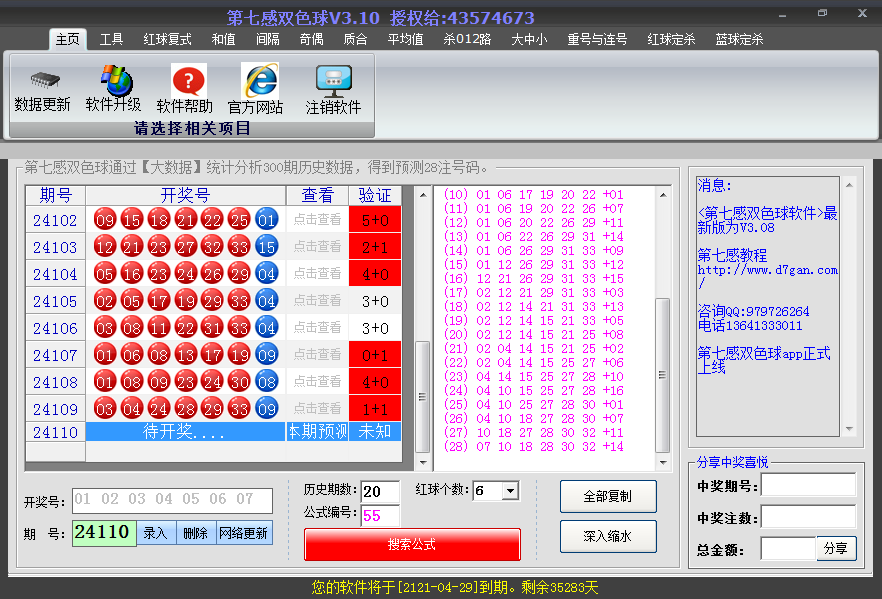Click 点击查看 for period 24103
This screenshot has height=599, width=882.
pos(317,246)
